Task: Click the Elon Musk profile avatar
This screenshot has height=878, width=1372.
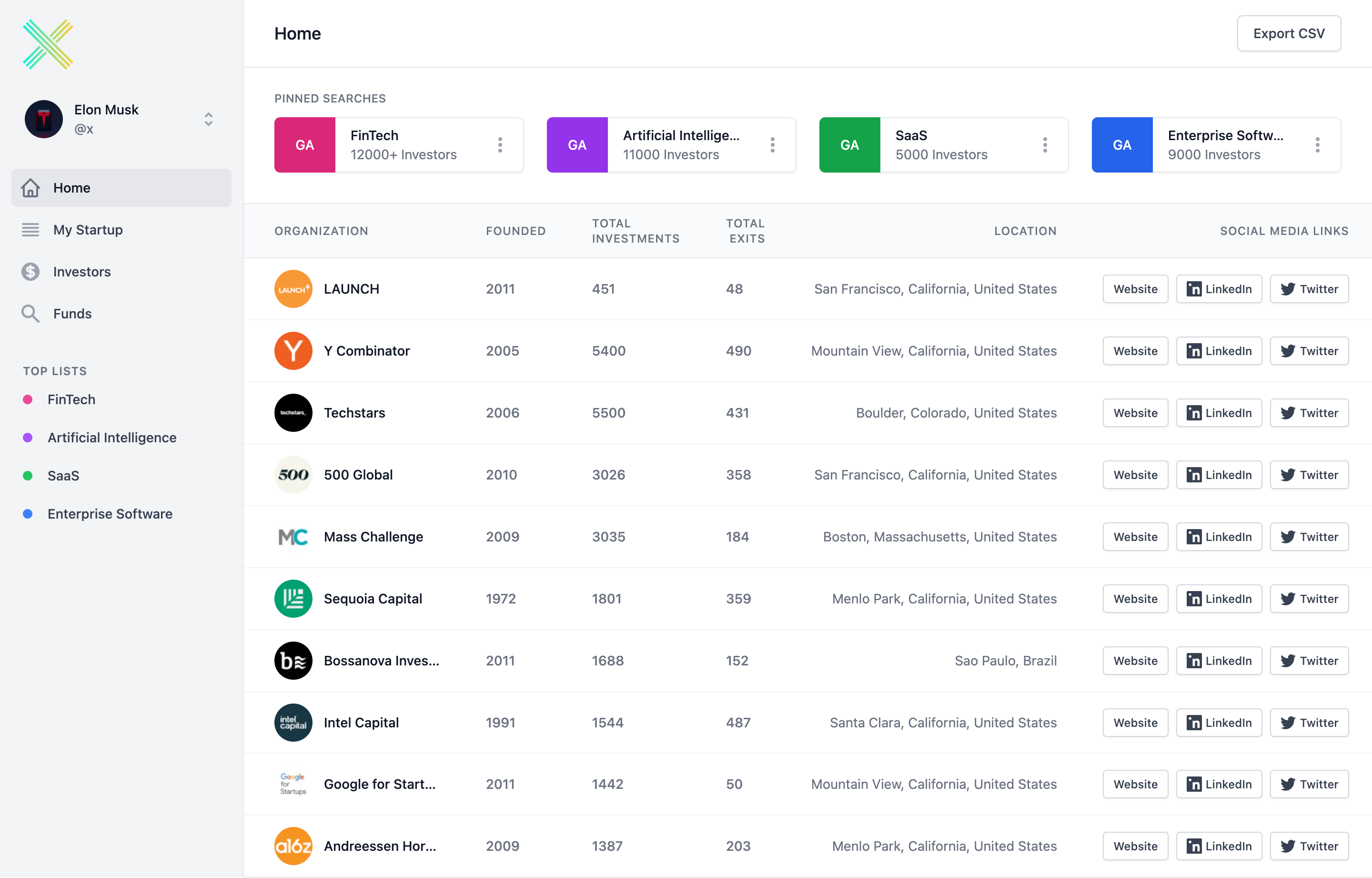Action: 44,119
